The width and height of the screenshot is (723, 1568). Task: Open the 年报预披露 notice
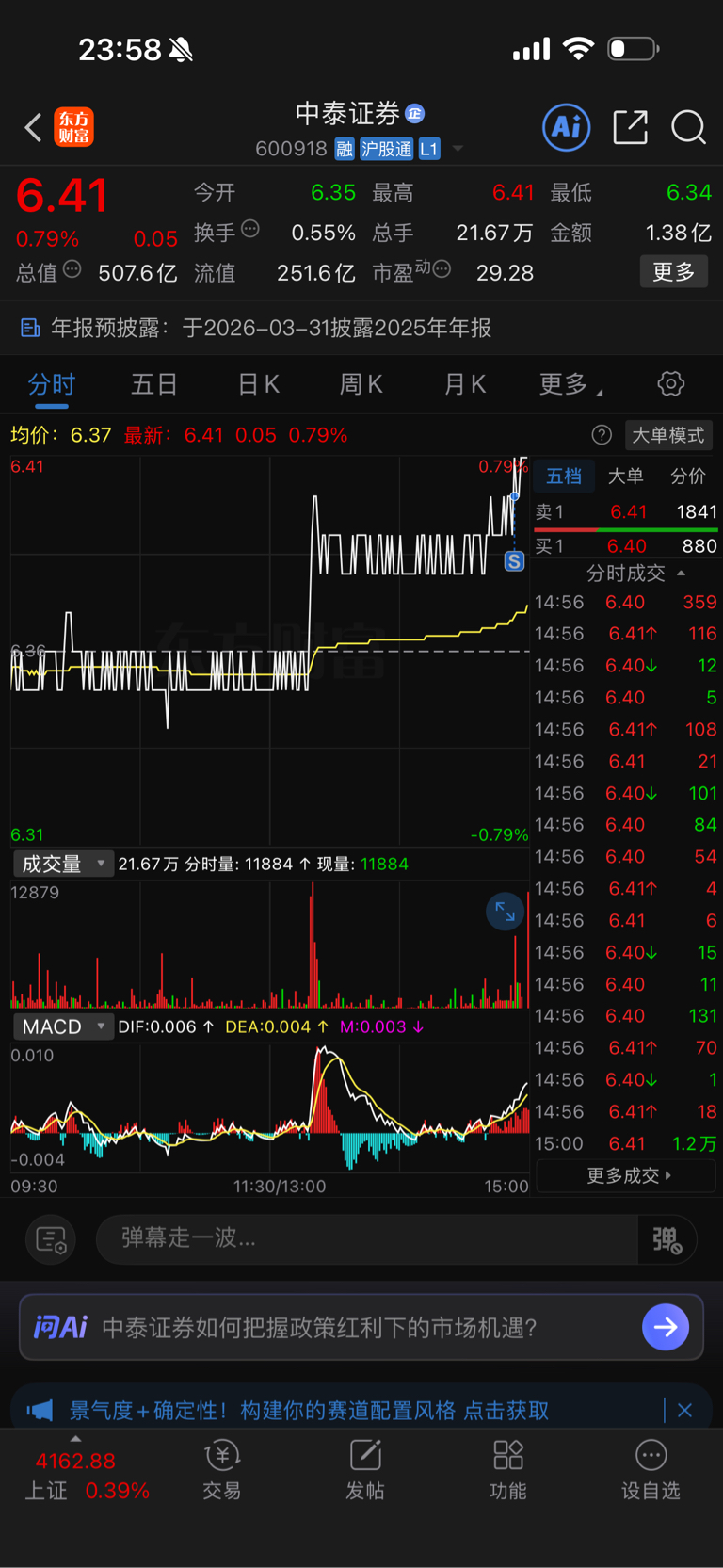coord(361,328)
